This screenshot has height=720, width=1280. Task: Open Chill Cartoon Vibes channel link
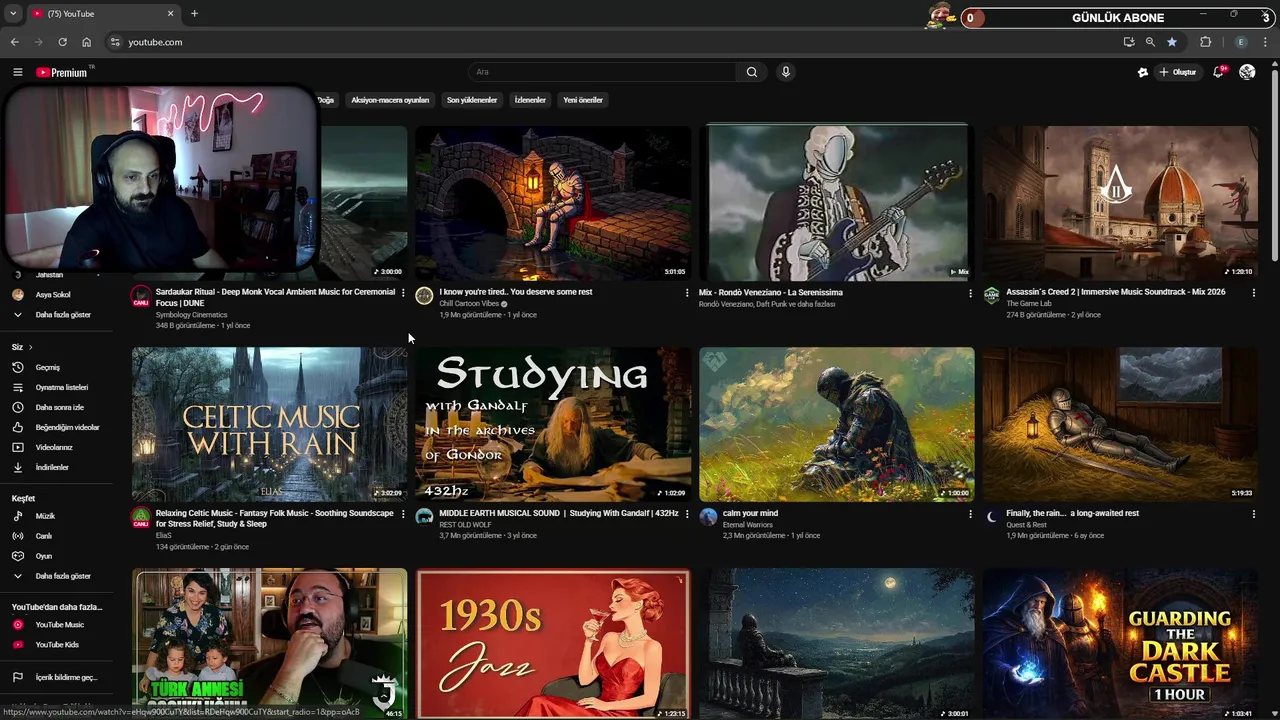(469, 303)
